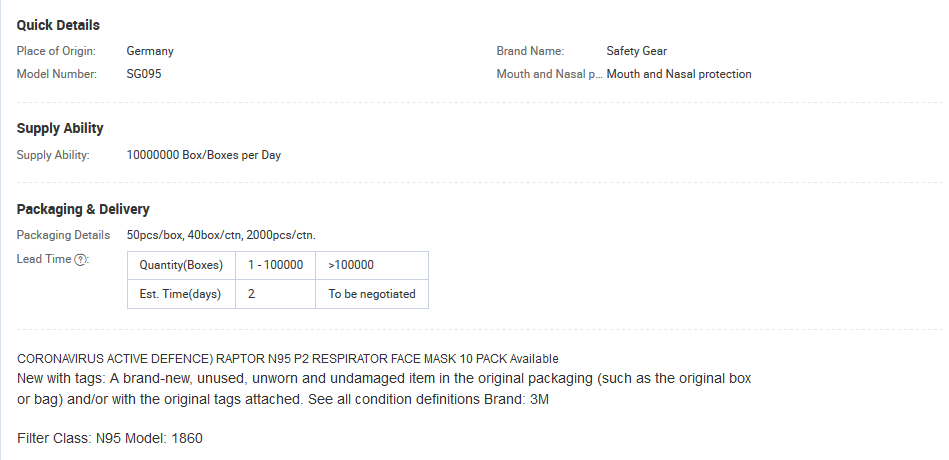
Task: Click the 1 - 100000 quantity cell
Action: [275, 265]
